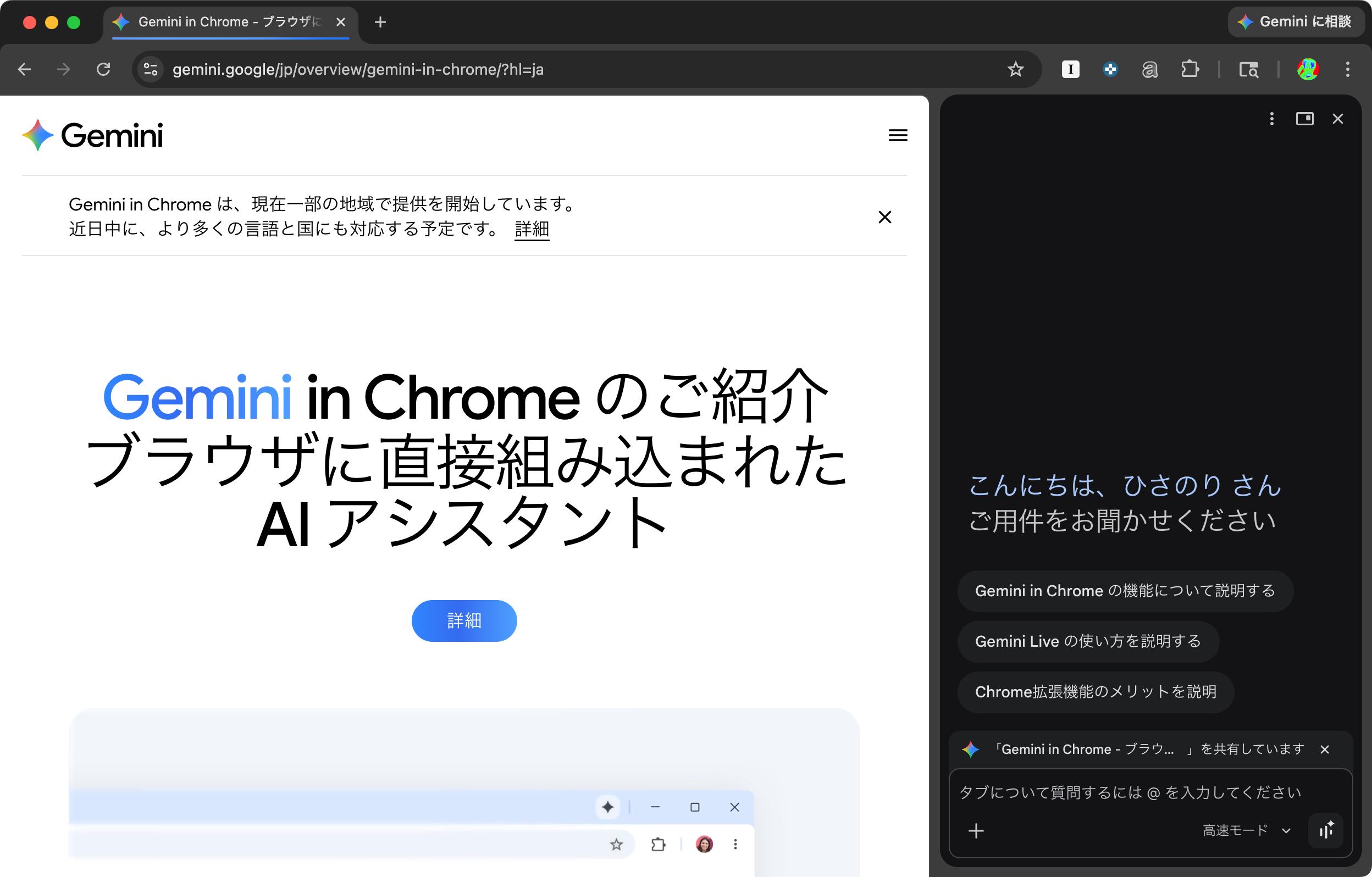Open the Chrome three-dot main menu
1372x877 pixels.
pyautogui.click(x=1347, y=69)
